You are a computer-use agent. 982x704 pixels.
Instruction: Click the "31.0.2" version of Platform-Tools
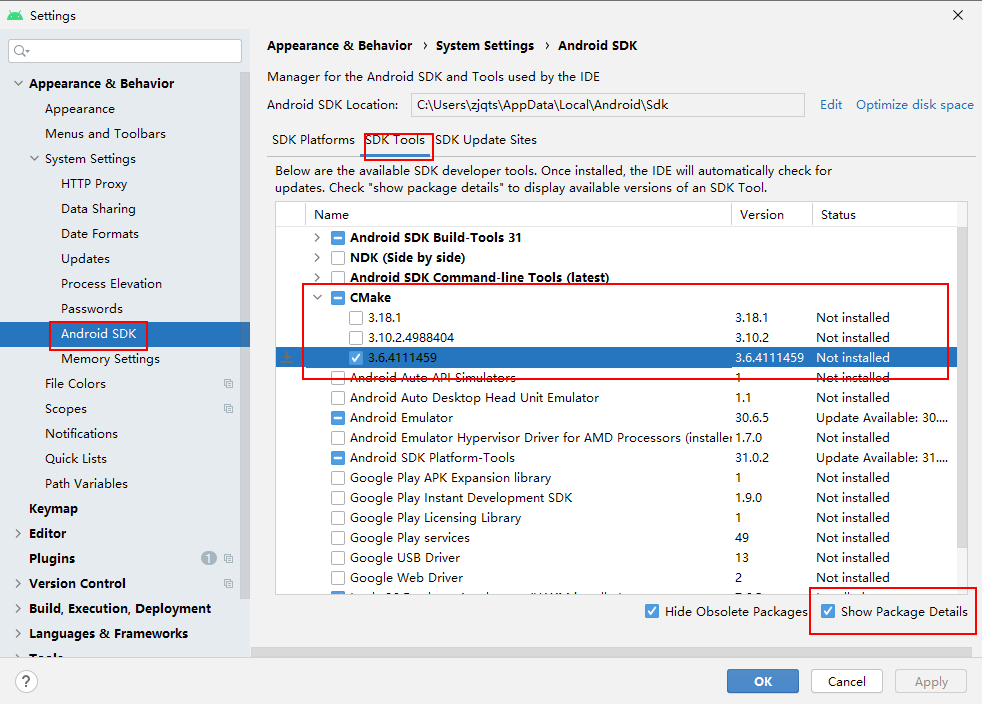tap(752, 458)
